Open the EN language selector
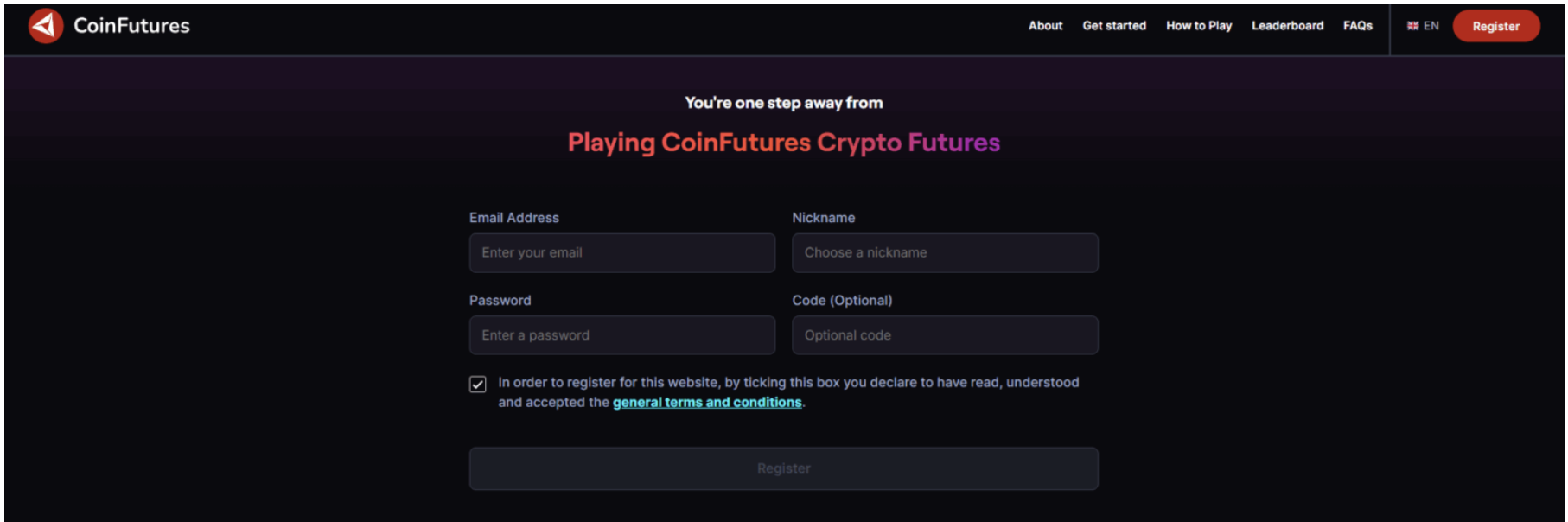1568x522 pixels. [1431, 26]
